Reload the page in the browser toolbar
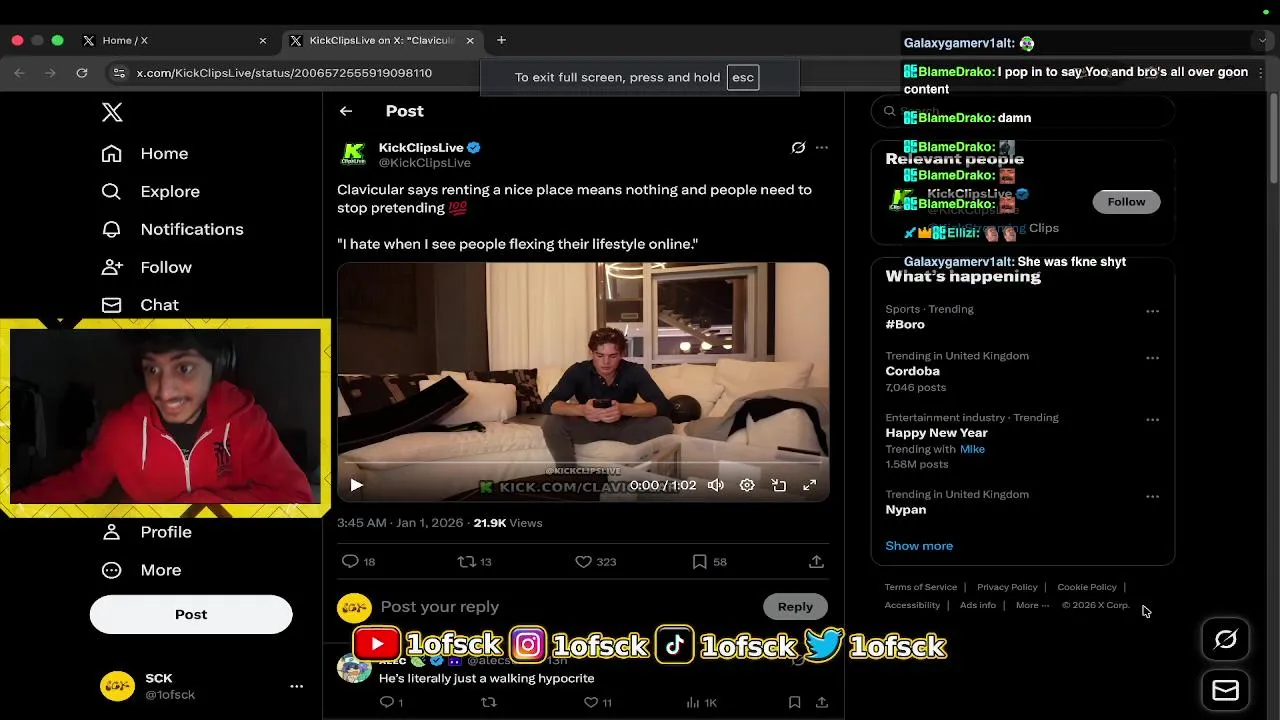The image size is (1280, 720). pyautogui.click(x=82, y=73)
